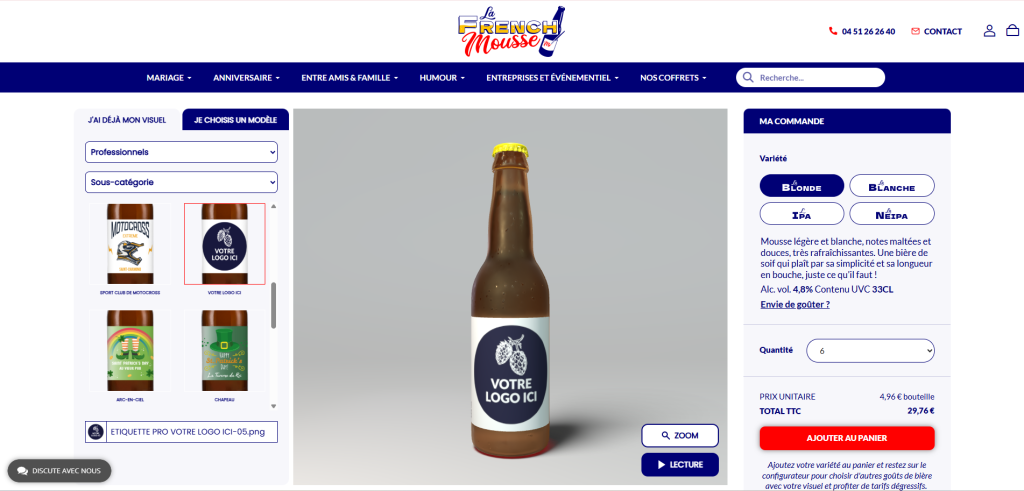Click the model list scrollbar thumb
Screen dimensions: 1024x491
pyautogui.click(x=274, y=305)
